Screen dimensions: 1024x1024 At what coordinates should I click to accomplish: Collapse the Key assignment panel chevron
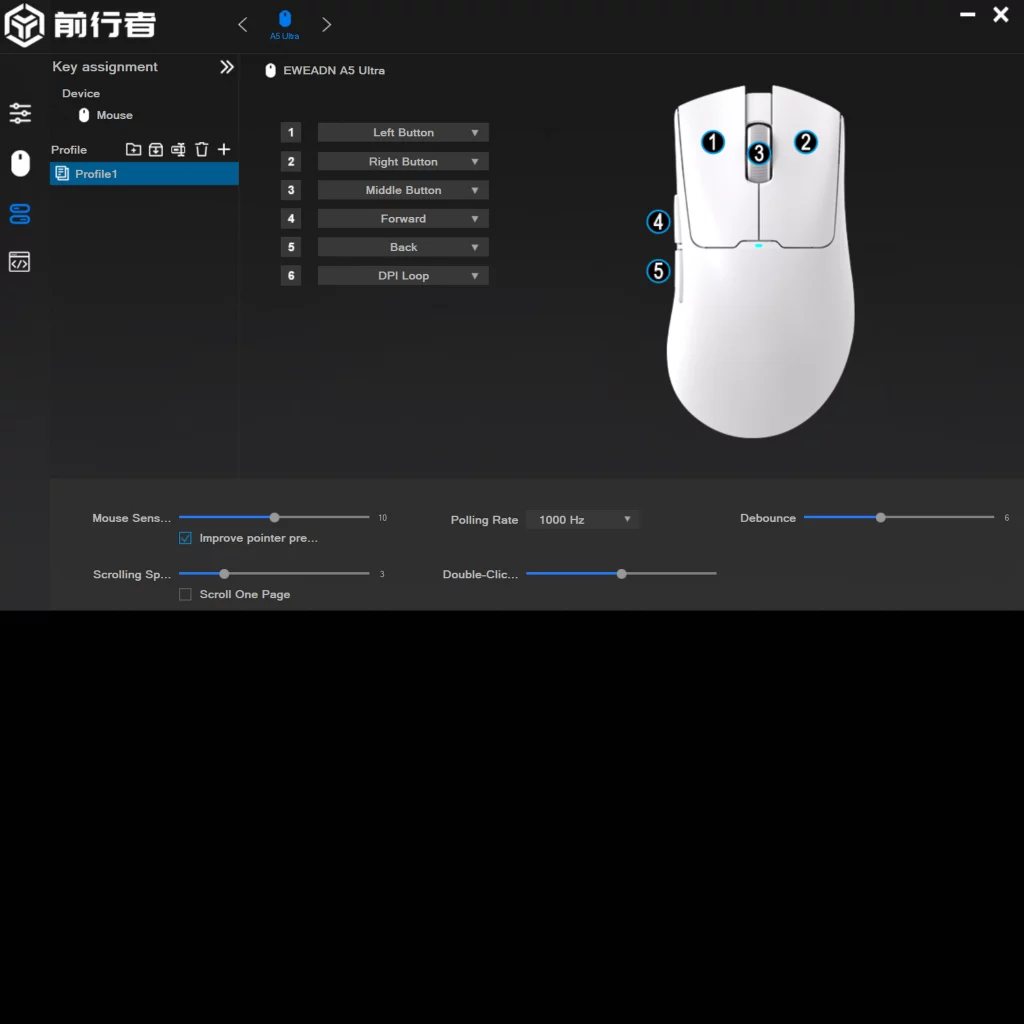(x=227, y=67)
